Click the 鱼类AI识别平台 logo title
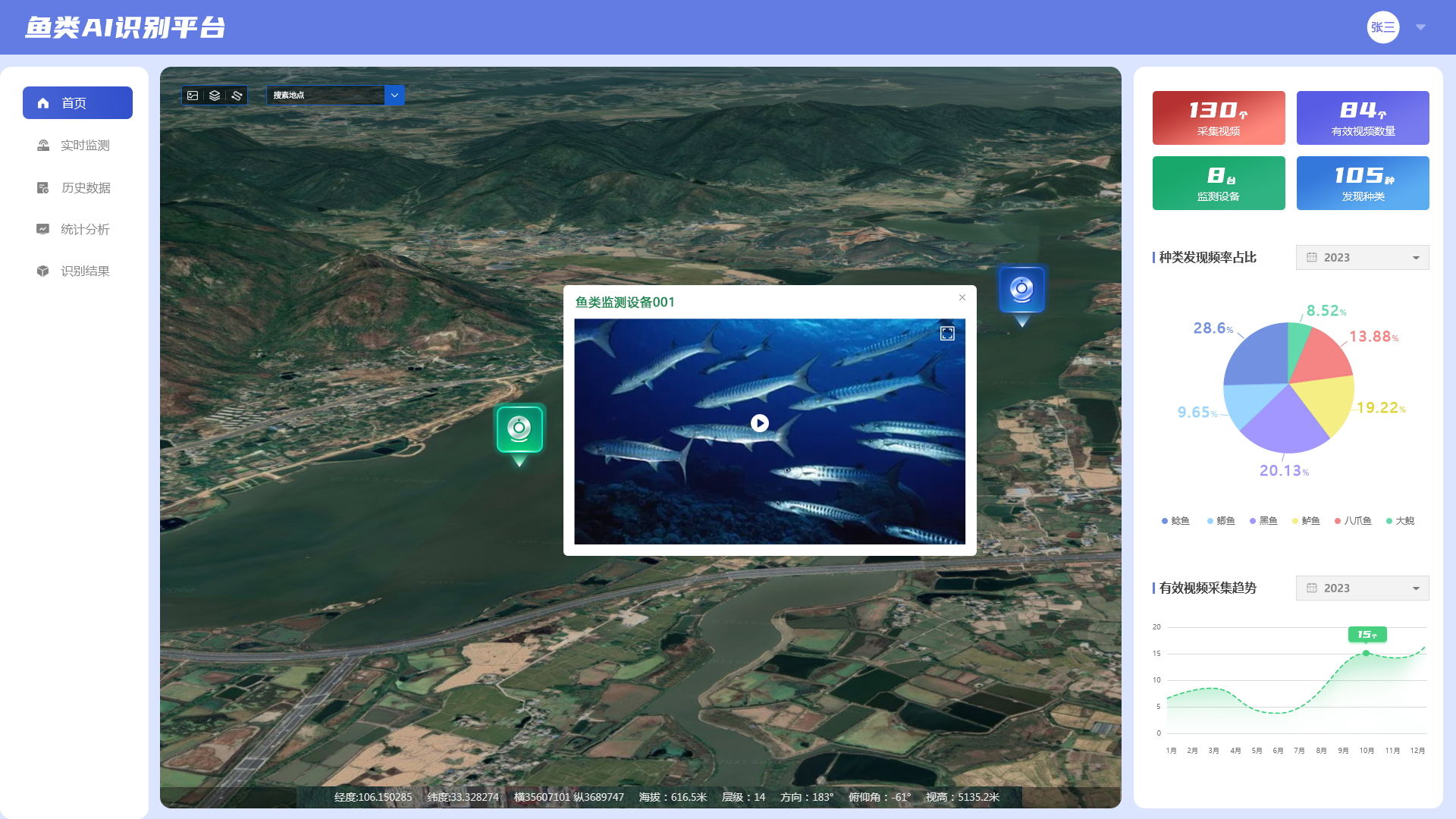 click(x=125, y=27)
